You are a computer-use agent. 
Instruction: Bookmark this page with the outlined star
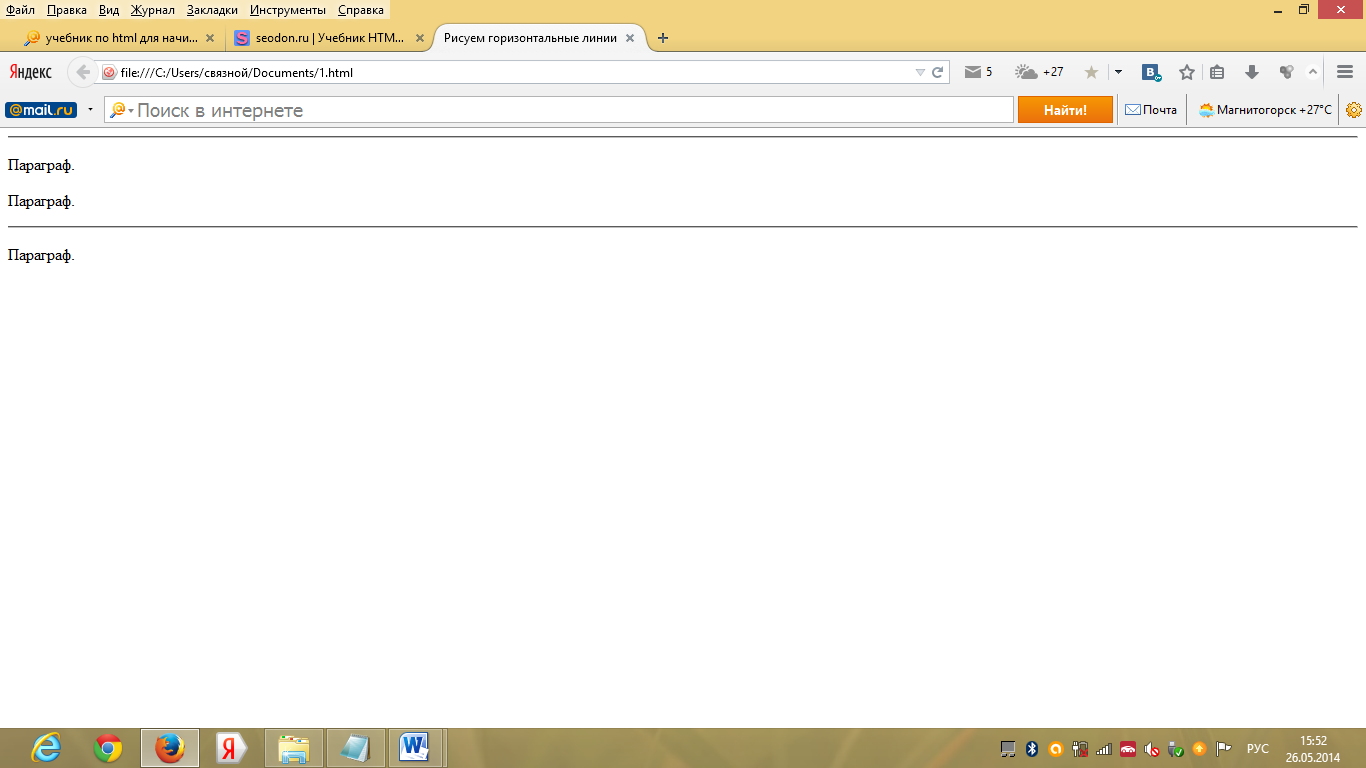1187,72
